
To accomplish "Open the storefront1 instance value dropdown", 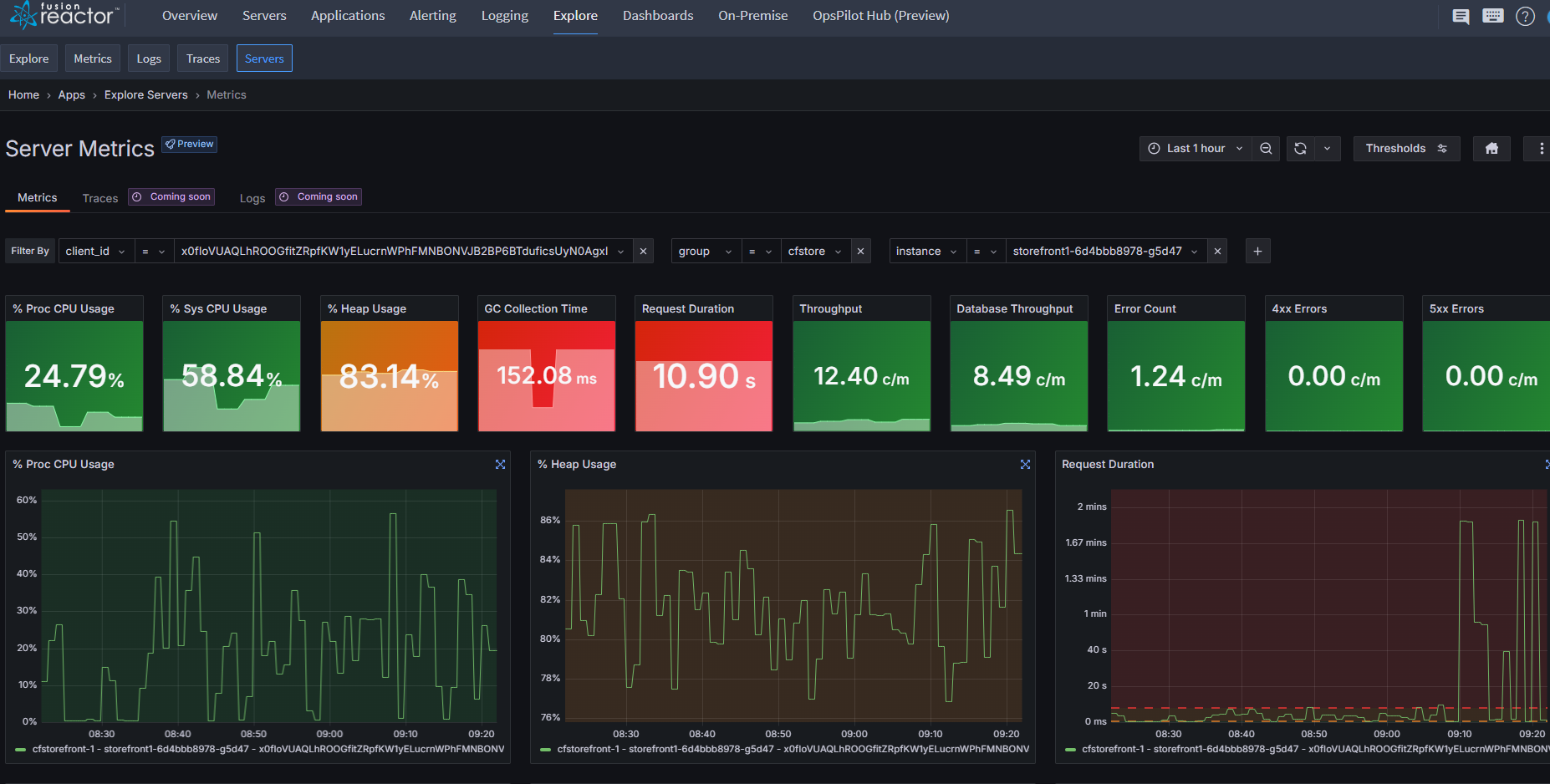I will [1106, 252].
